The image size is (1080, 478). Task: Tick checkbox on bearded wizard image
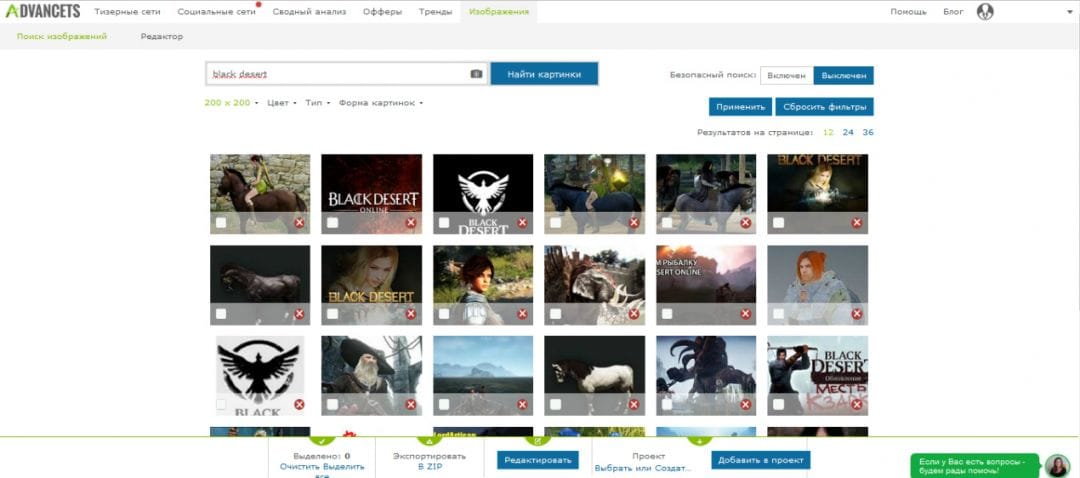332,404
